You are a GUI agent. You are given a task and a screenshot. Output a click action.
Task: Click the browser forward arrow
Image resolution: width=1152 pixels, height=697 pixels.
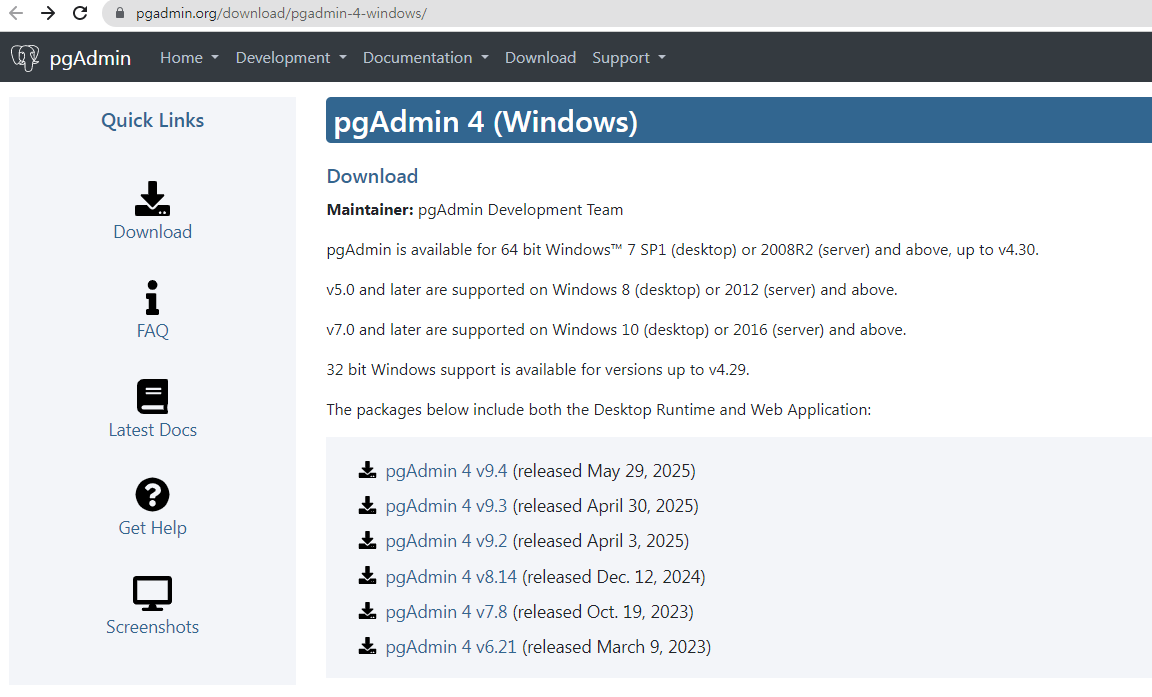click(48, 13)
